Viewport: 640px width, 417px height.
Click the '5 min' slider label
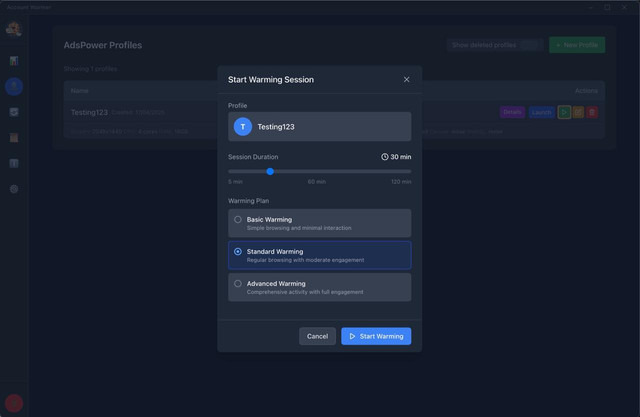click(x=235, y=182)
